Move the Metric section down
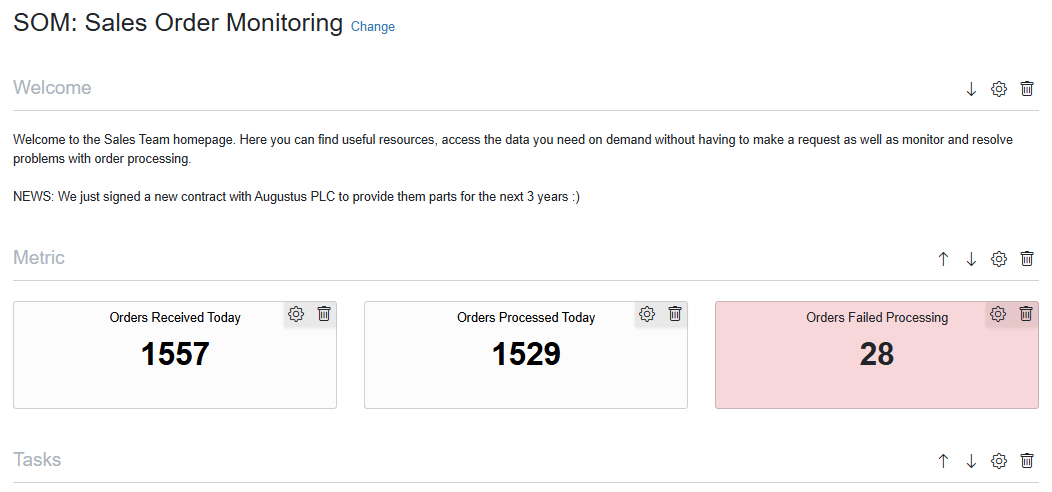The height and width of the screenshot is (492, 1052). point(971,258)
